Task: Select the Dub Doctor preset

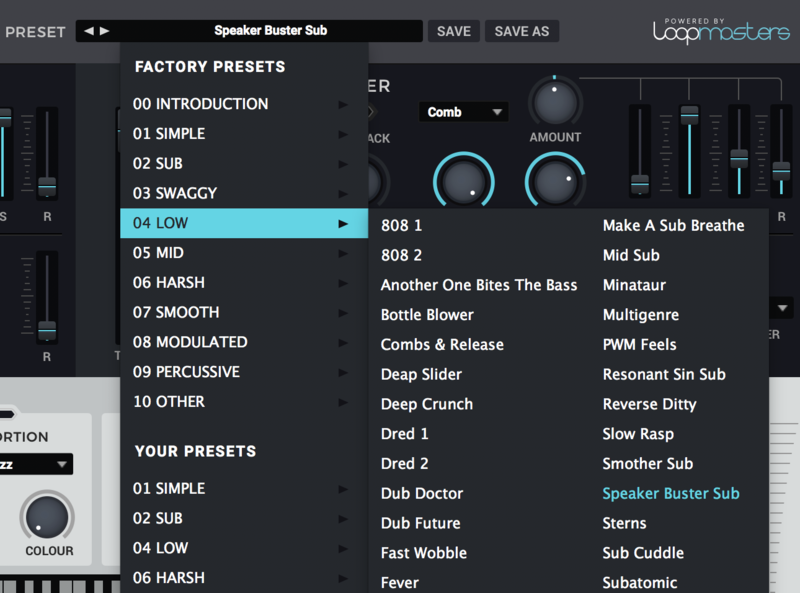Action: (421, 493)
